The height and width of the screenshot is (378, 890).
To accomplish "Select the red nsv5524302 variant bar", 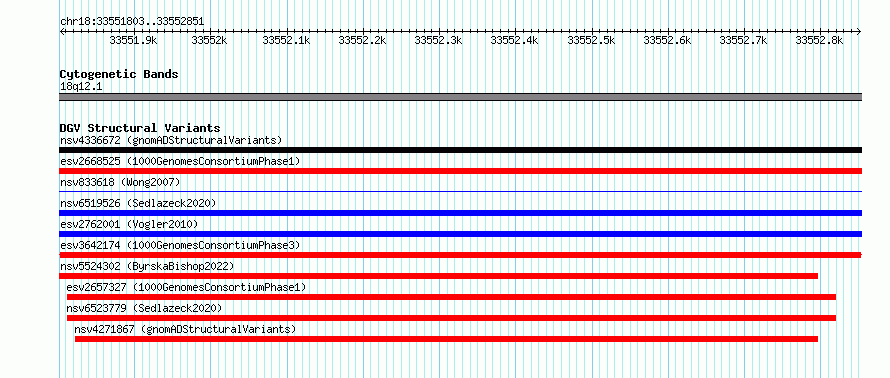I will [438, 276].
